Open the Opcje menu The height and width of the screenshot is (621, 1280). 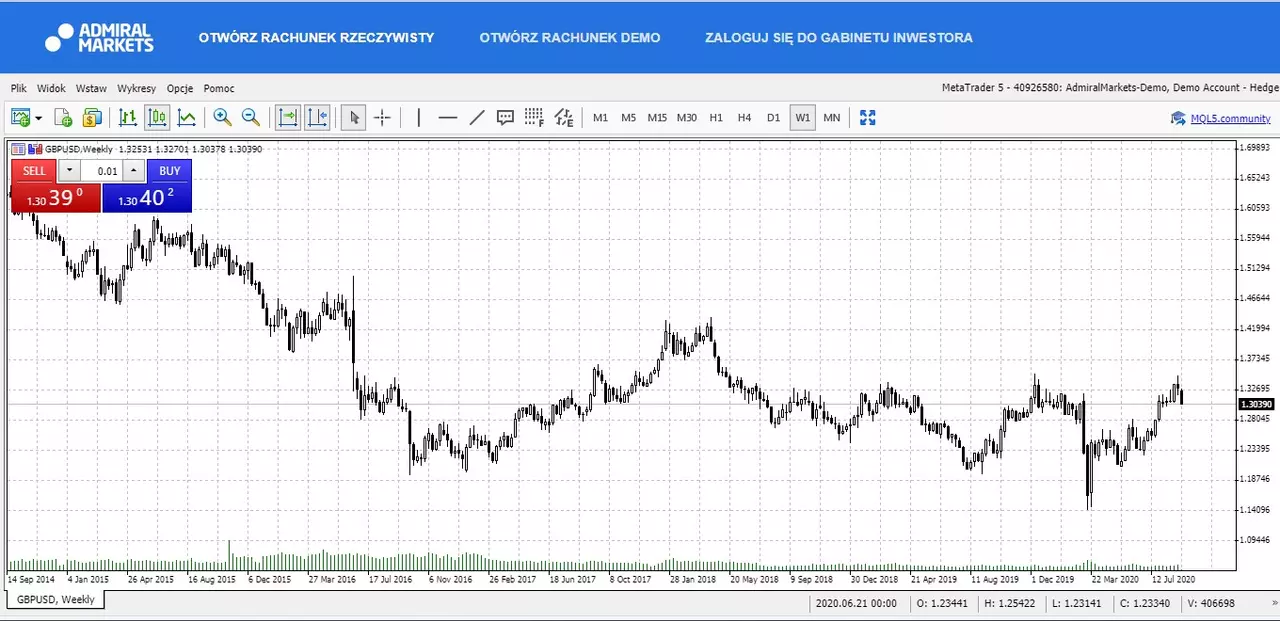(x=180, y=88)
